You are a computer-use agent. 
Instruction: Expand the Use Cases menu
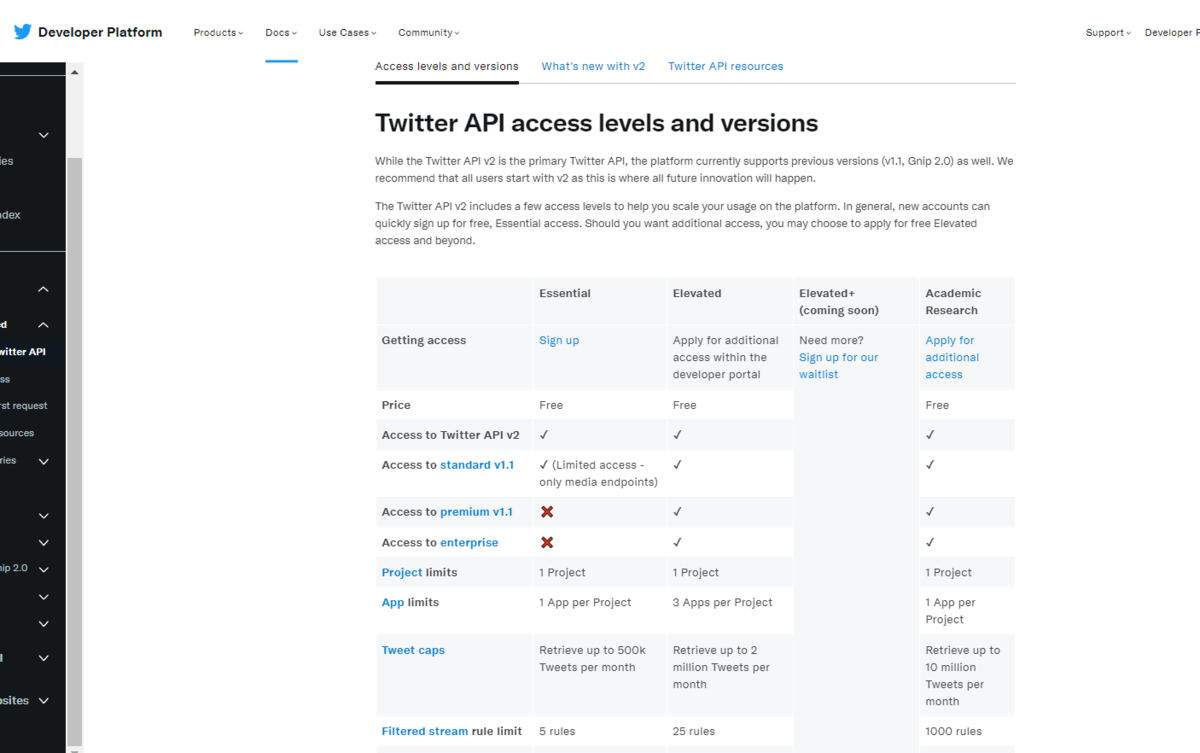[347, 33]
